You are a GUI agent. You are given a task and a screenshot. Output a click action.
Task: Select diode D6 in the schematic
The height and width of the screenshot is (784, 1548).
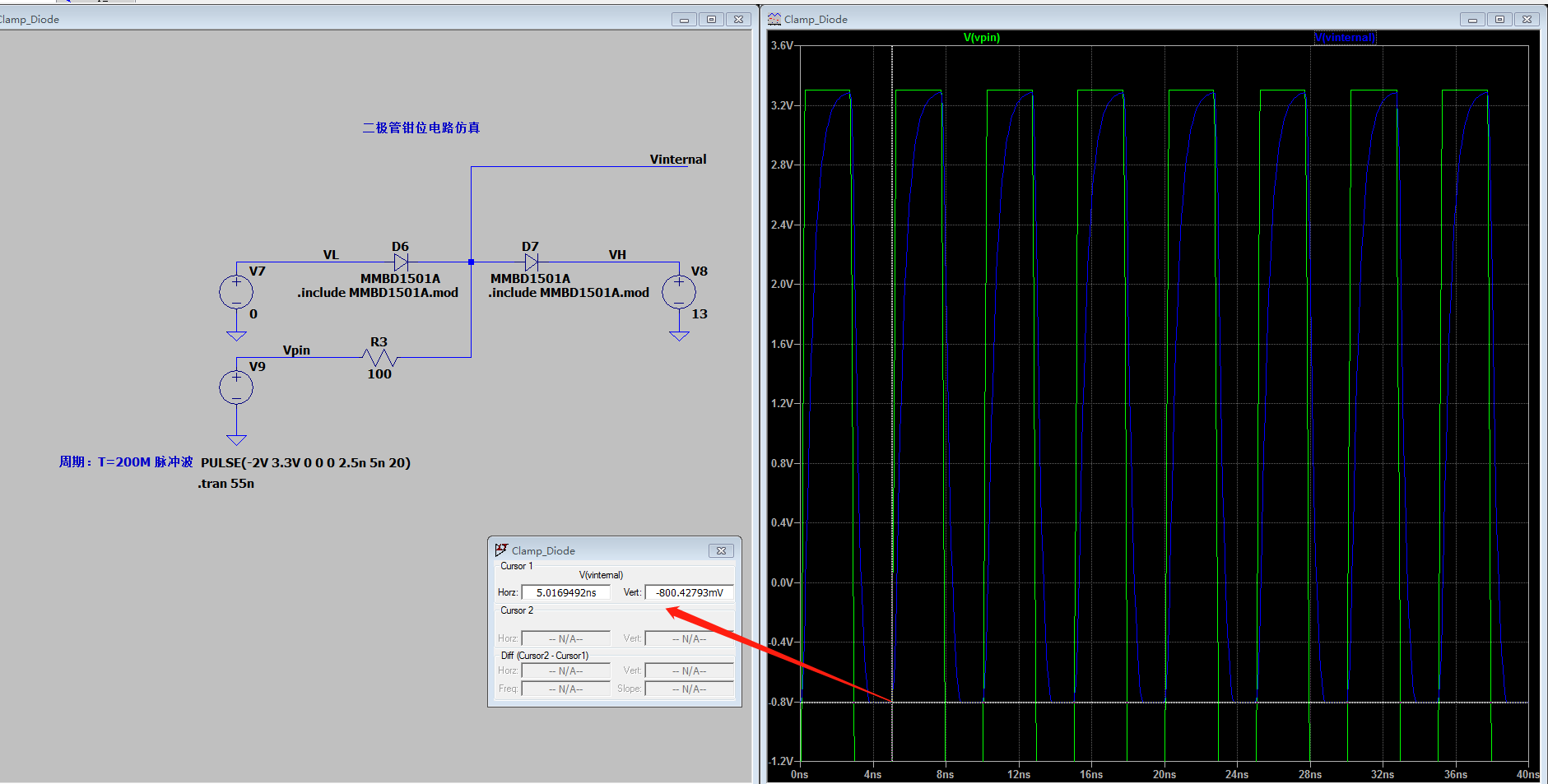click(401, 261)
